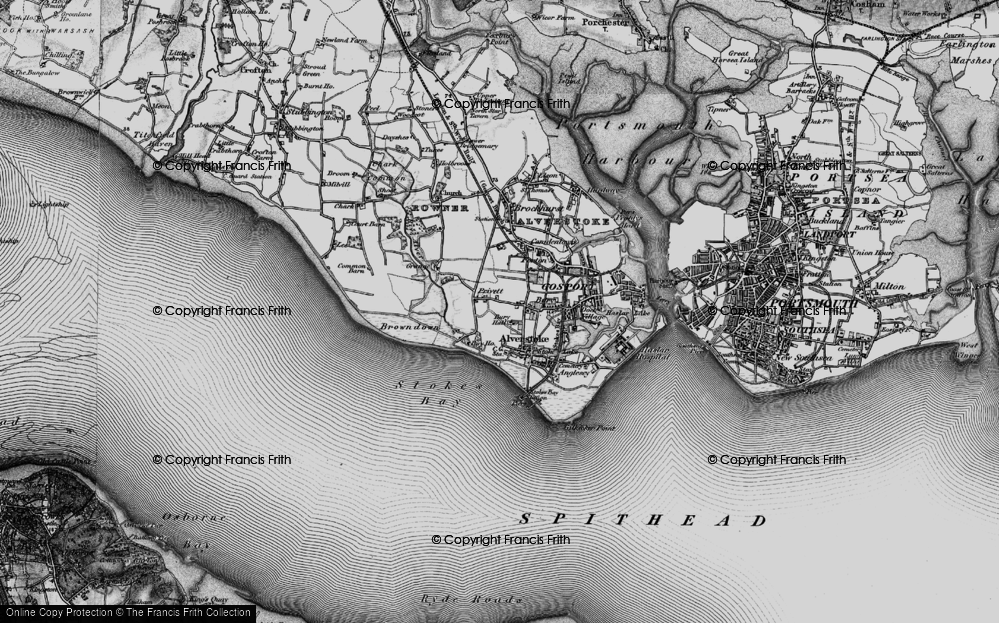
Task: Select the Stokes Bay label
Action: (440, 393)
